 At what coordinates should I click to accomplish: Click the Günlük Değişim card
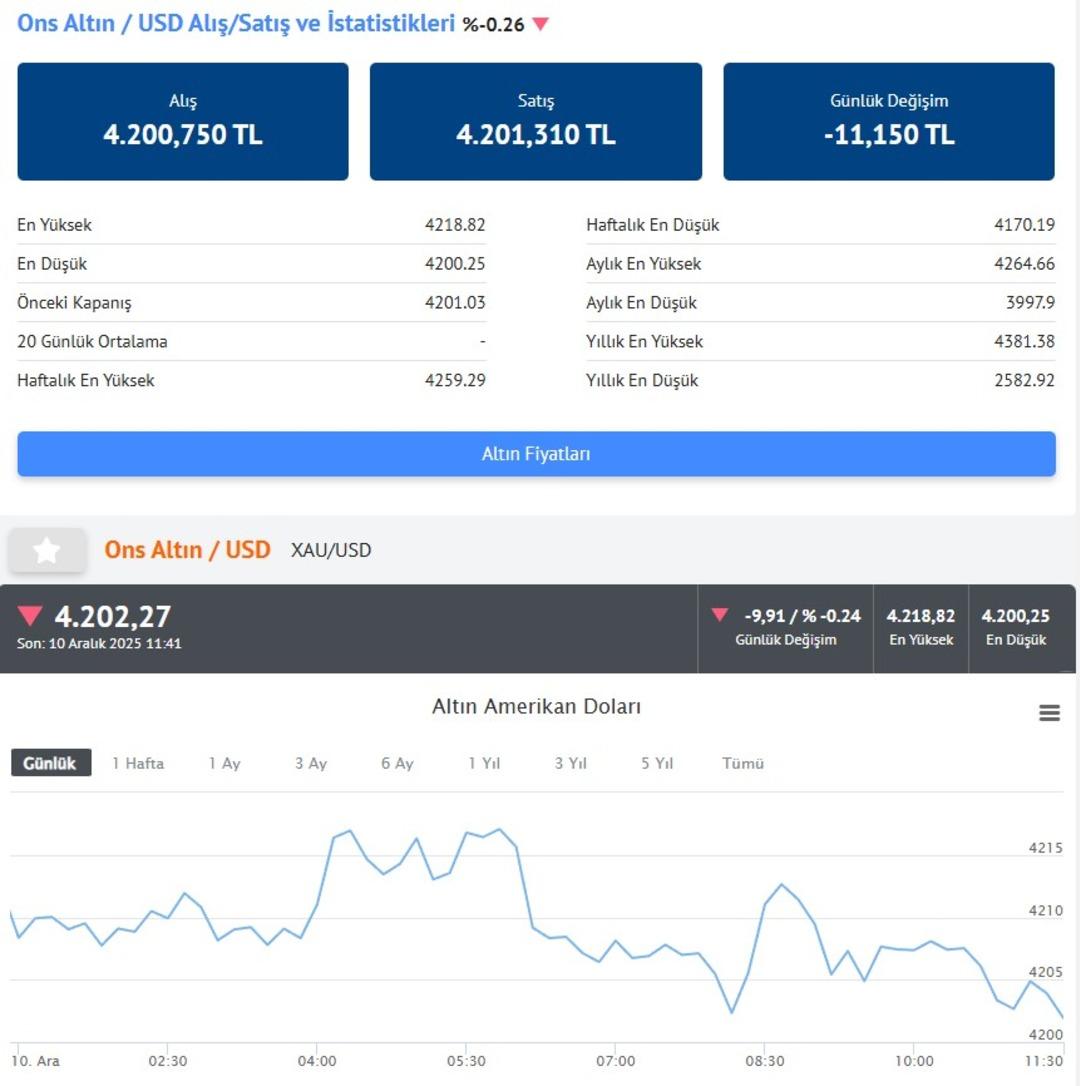(889, 122)
